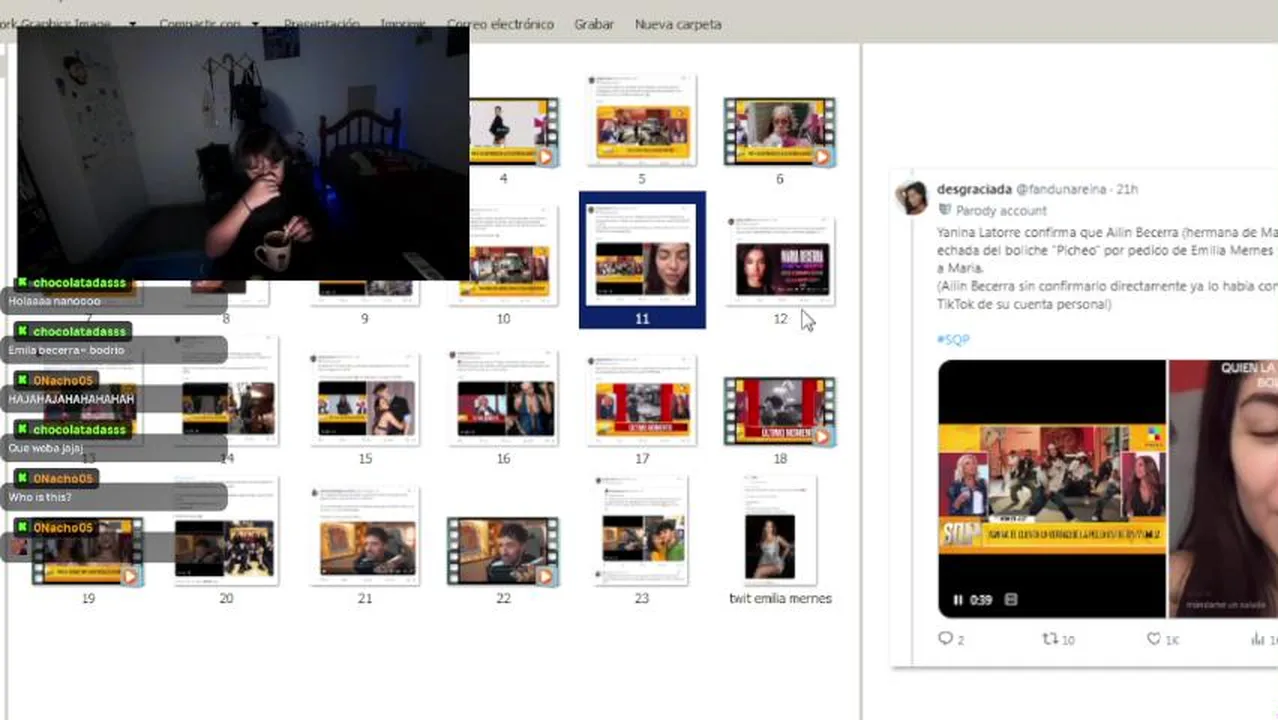Select image file 5 thumbnail
Viewport: 1278px width, 720px height.
[642, 120]
